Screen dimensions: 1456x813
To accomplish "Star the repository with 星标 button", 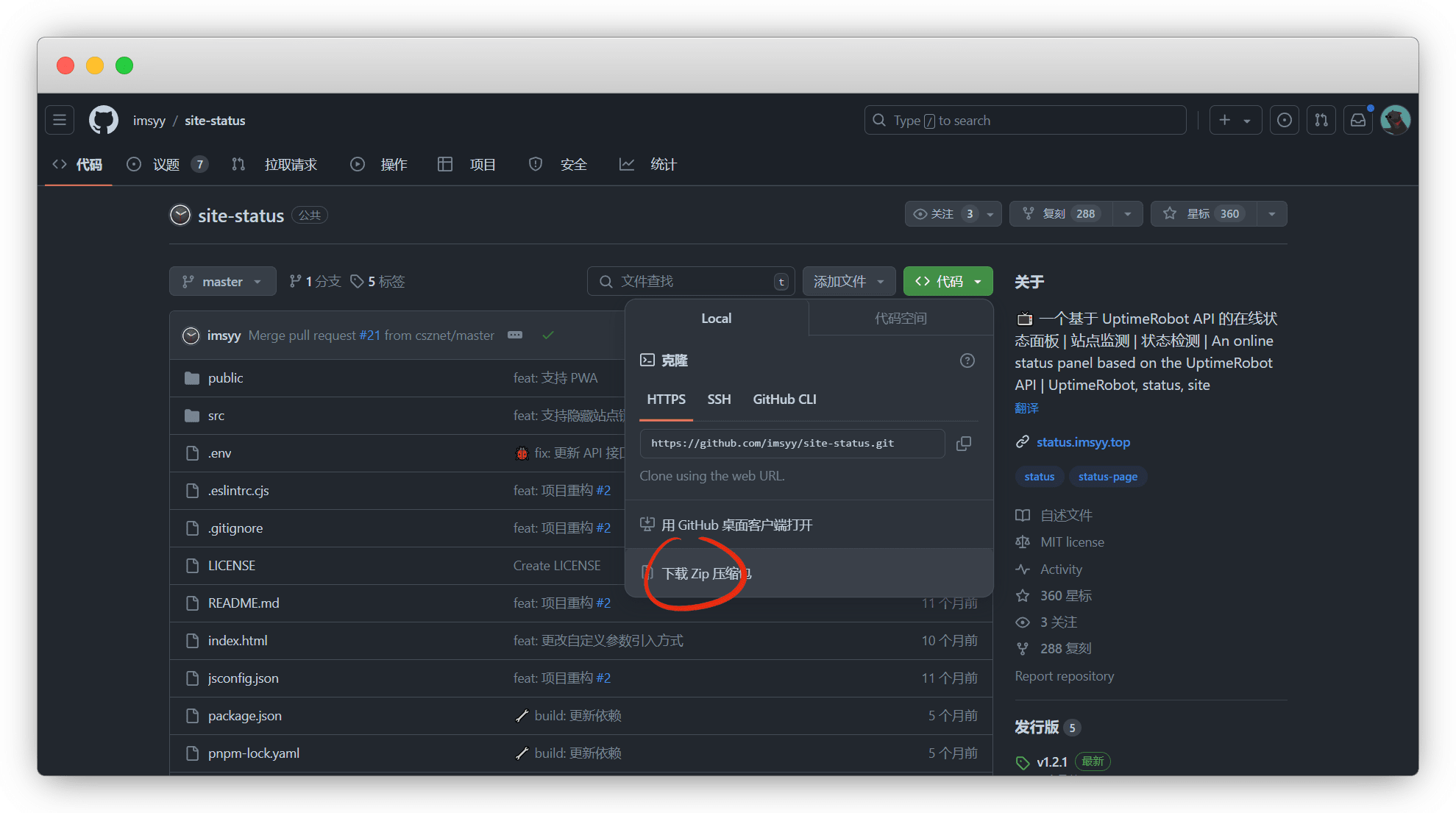I will [1204, 214].
